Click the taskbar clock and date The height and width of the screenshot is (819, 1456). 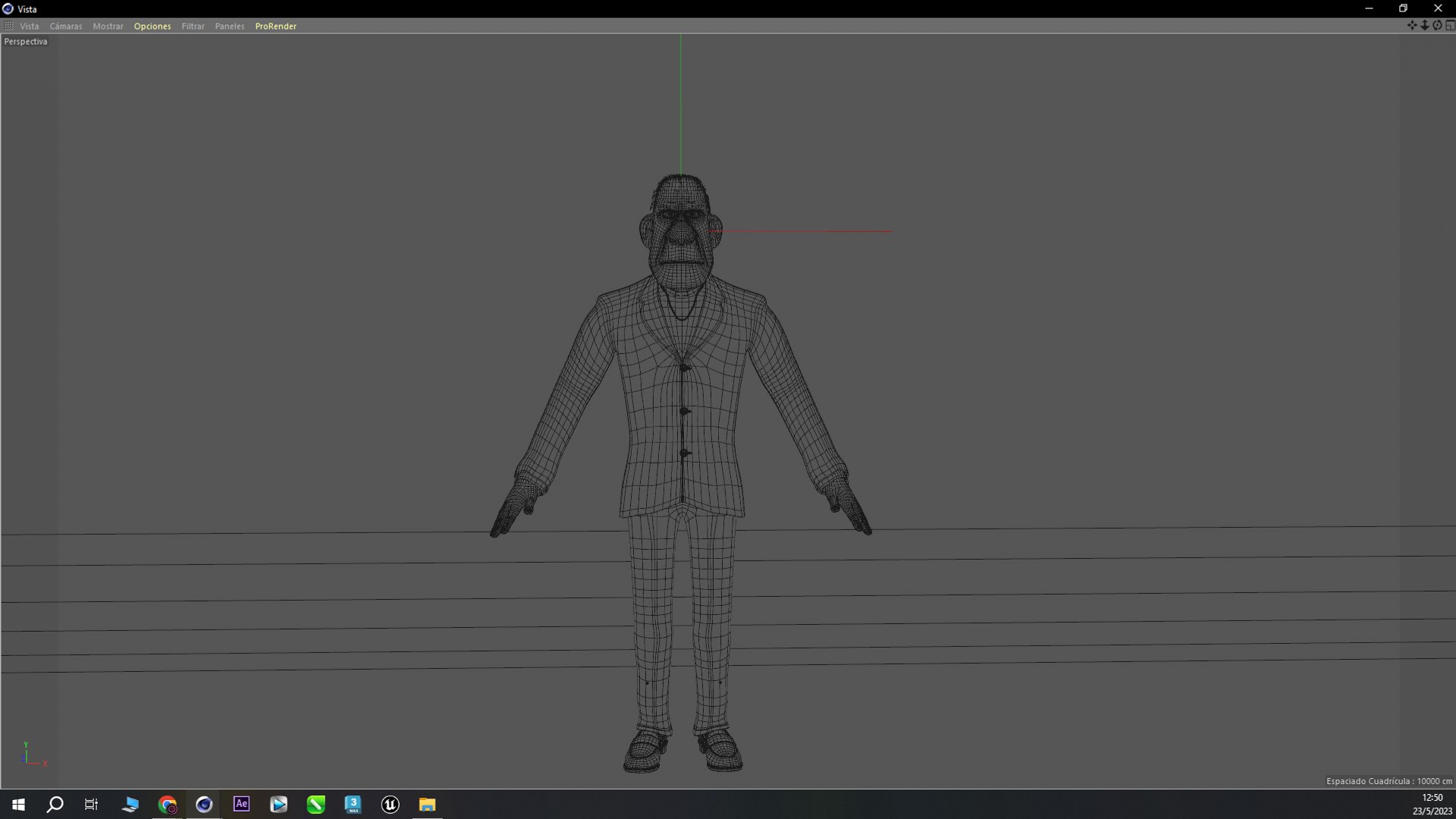point(1432,805)
